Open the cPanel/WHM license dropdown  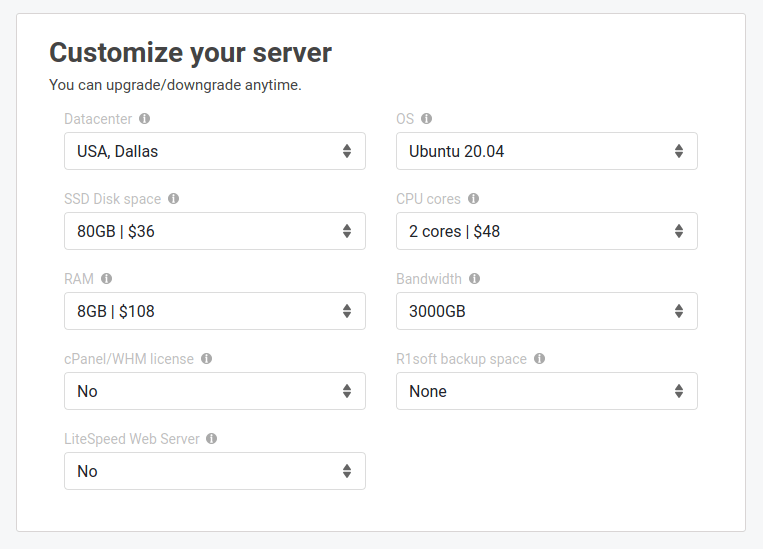point(214,391)
